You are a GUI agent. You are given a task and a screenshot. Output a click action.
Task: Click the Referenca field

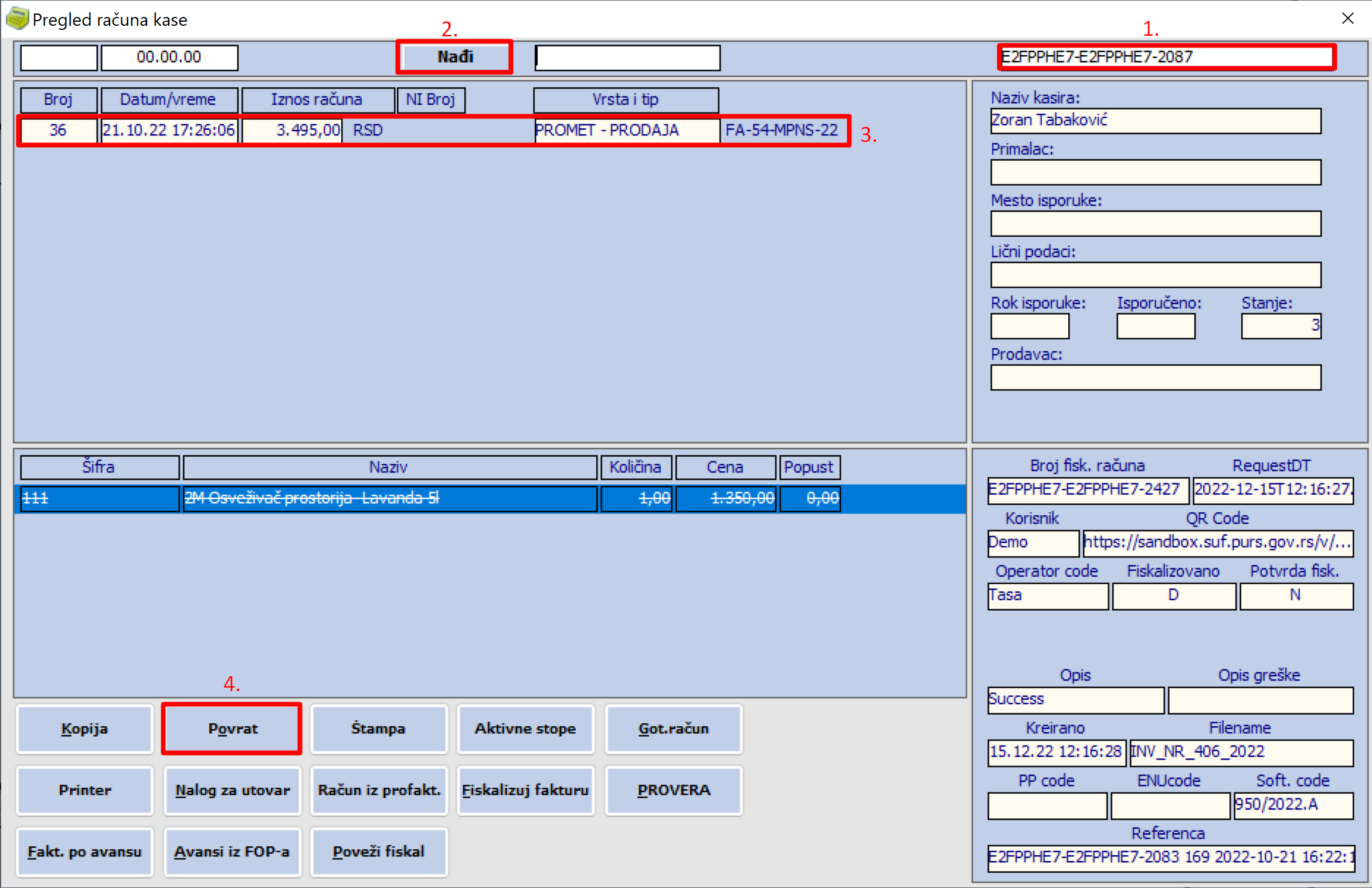pos(1170,858)
